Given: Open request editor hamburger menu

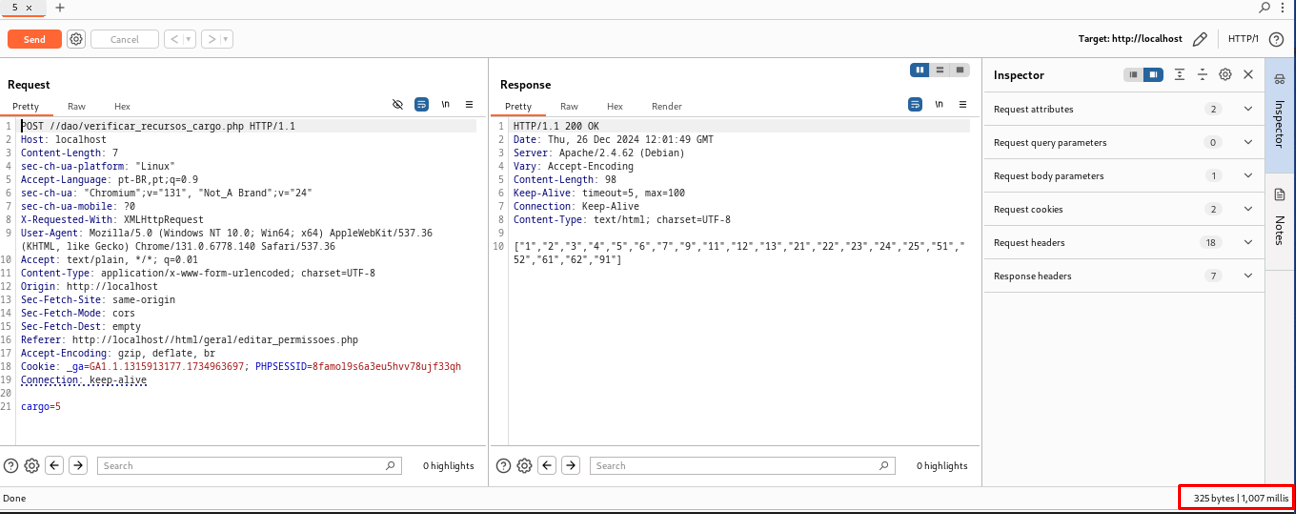Looking at the screenshot, I should pyautogui.click(x=469, y=104).
